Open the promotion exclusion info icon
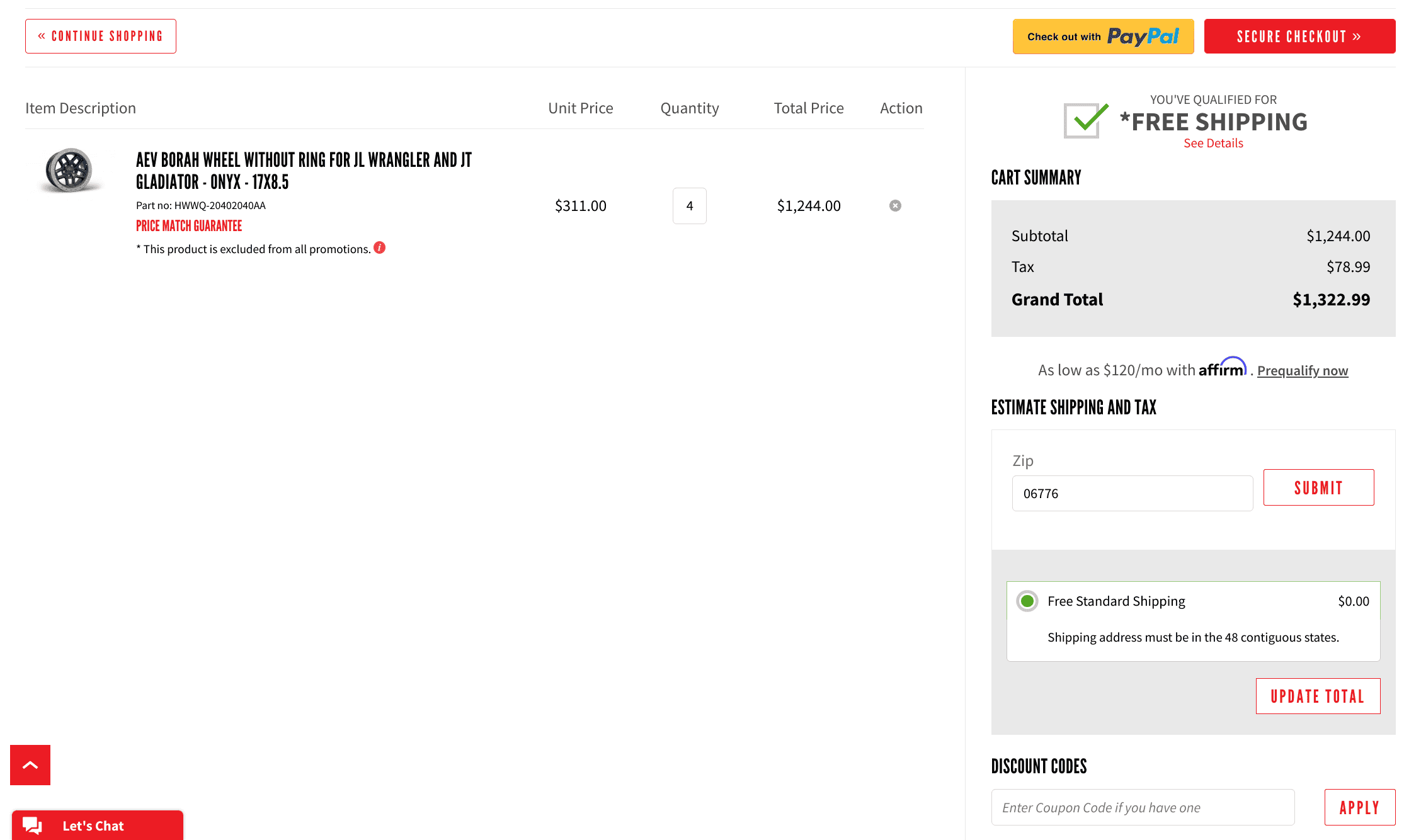This screenshot has width=1421, height=840. coord(380,247)
